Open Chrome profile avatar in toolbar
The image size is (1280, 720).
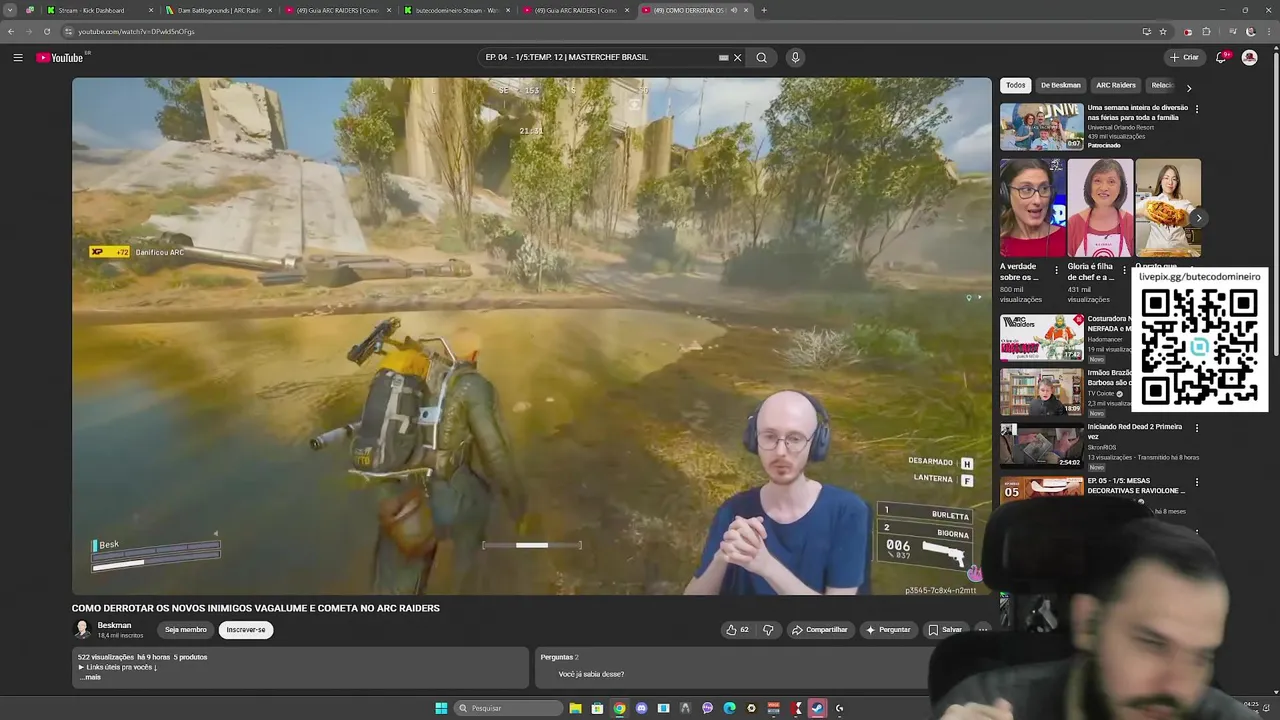pos(1249,31)
